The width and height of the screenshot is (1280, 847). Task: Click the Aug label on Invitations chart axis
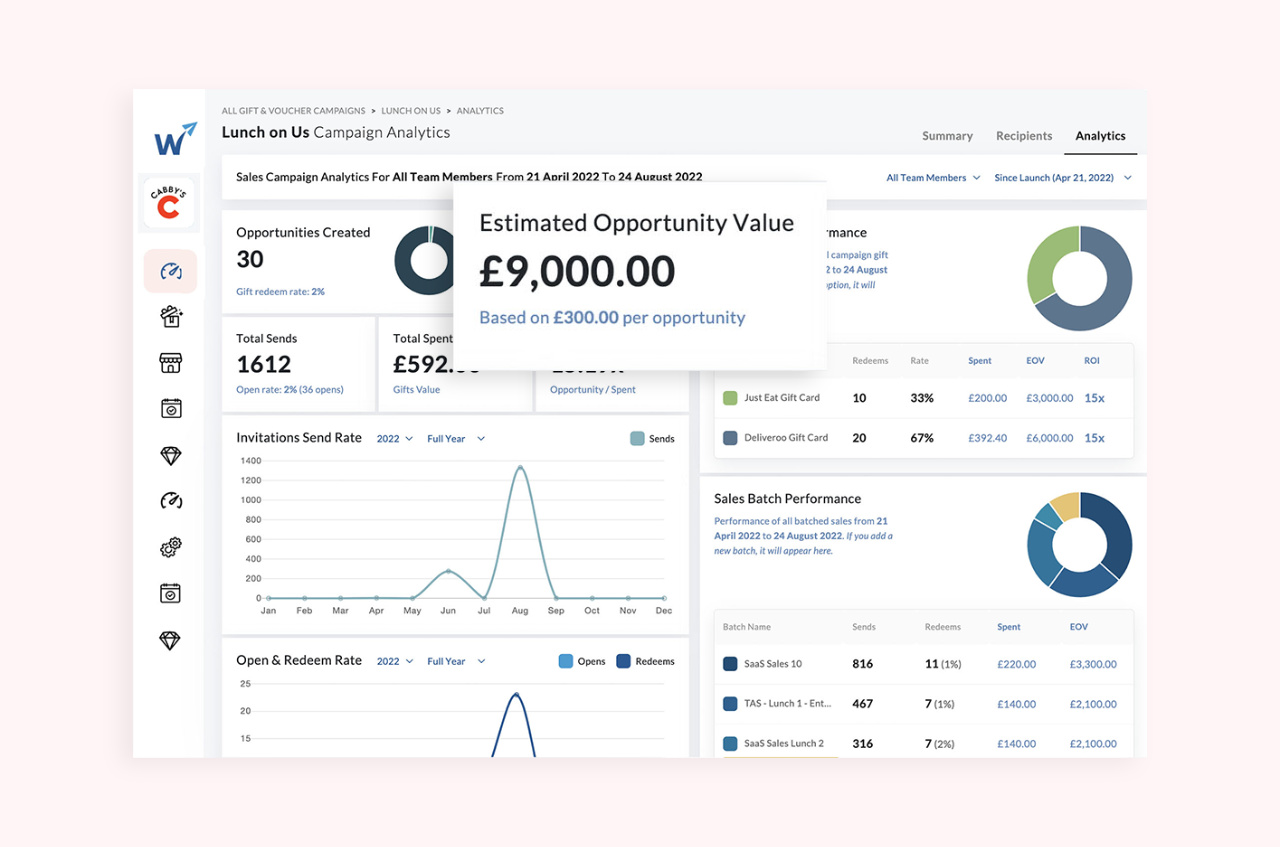(520, 610)
